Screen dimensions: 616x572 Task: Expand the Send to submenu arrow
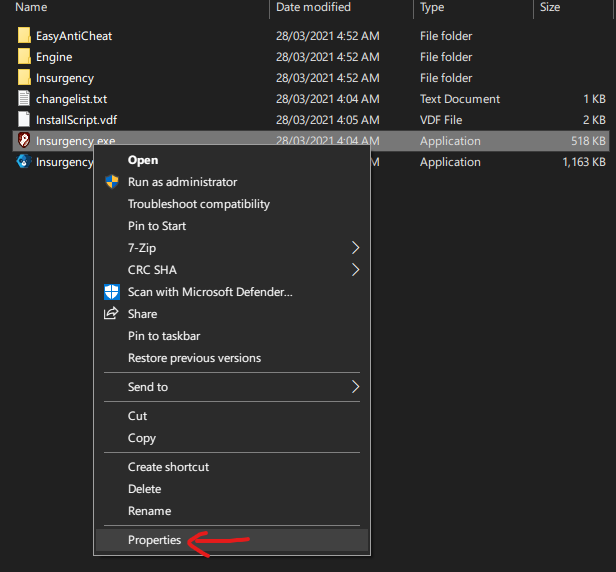click(355, 387)
